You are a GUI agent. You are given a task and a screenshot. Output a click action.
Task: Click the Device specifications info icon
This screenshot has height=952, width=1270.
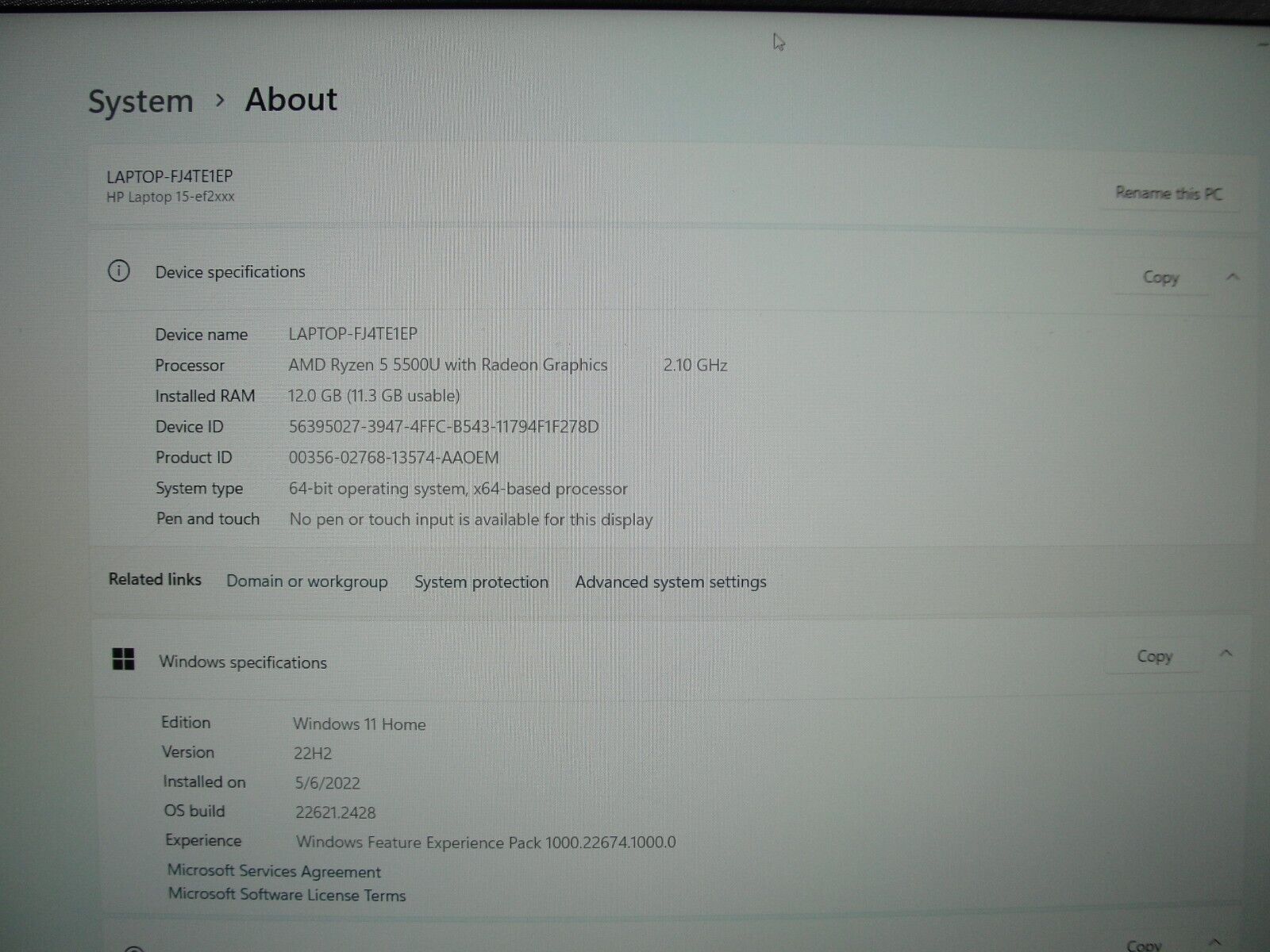120,272
